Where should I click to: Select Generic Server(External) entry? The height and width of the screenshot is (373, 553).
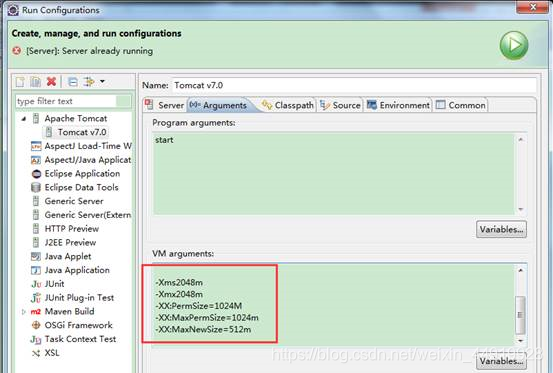[x=88, y=215]
